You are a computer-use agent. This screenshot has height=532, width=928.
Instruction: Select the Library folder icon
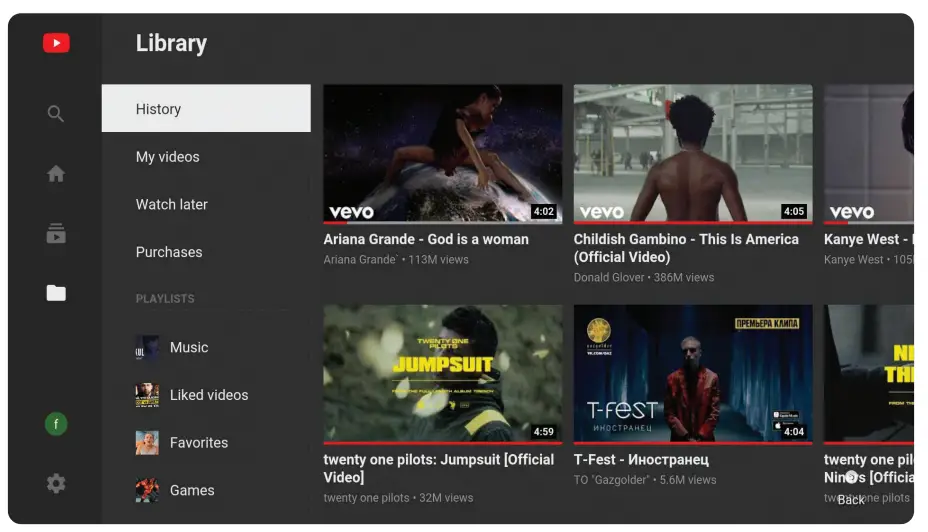pos(56,293)
